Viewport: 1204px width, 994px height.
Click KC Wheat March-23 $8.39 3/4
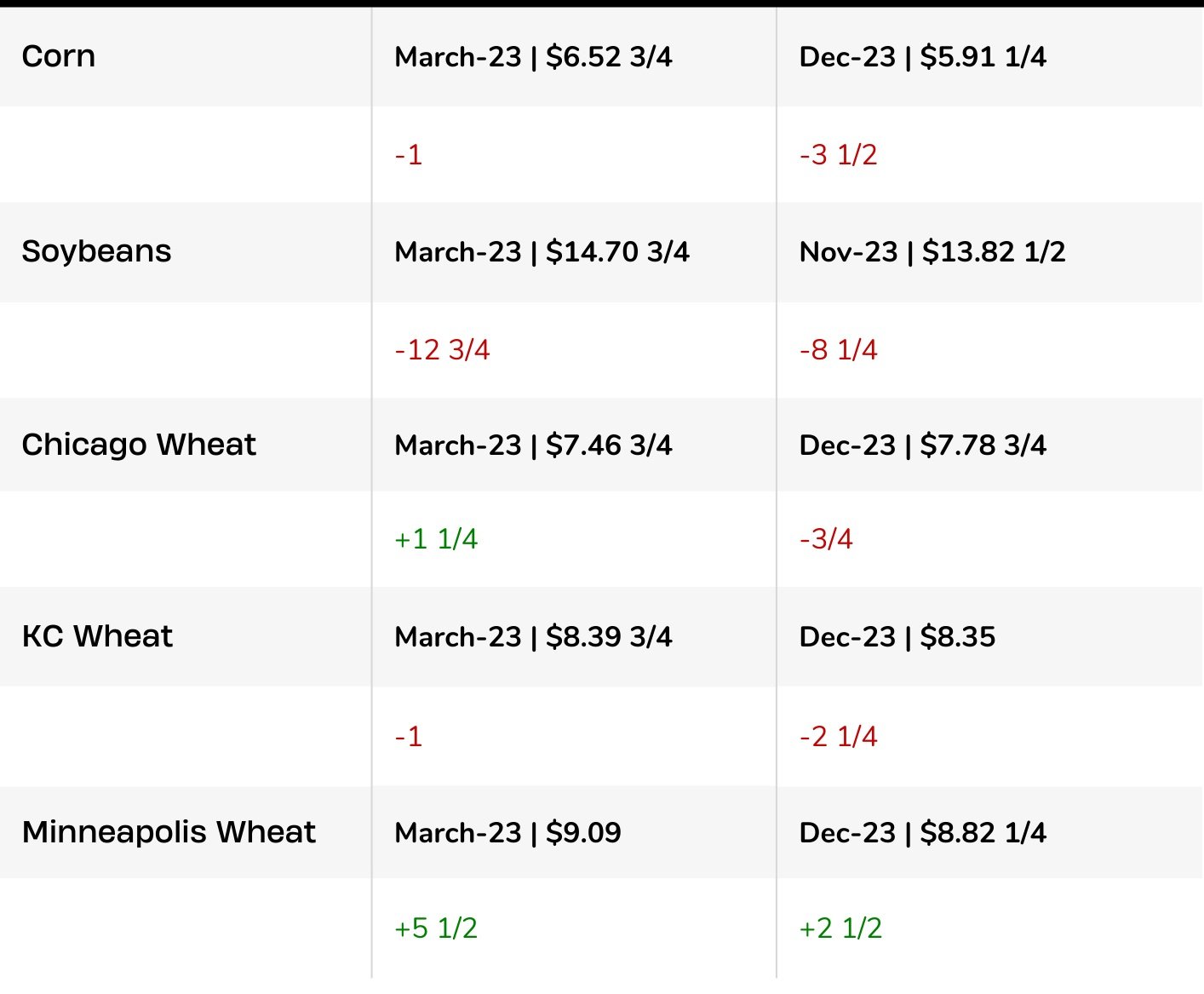(x=534, y=637)
